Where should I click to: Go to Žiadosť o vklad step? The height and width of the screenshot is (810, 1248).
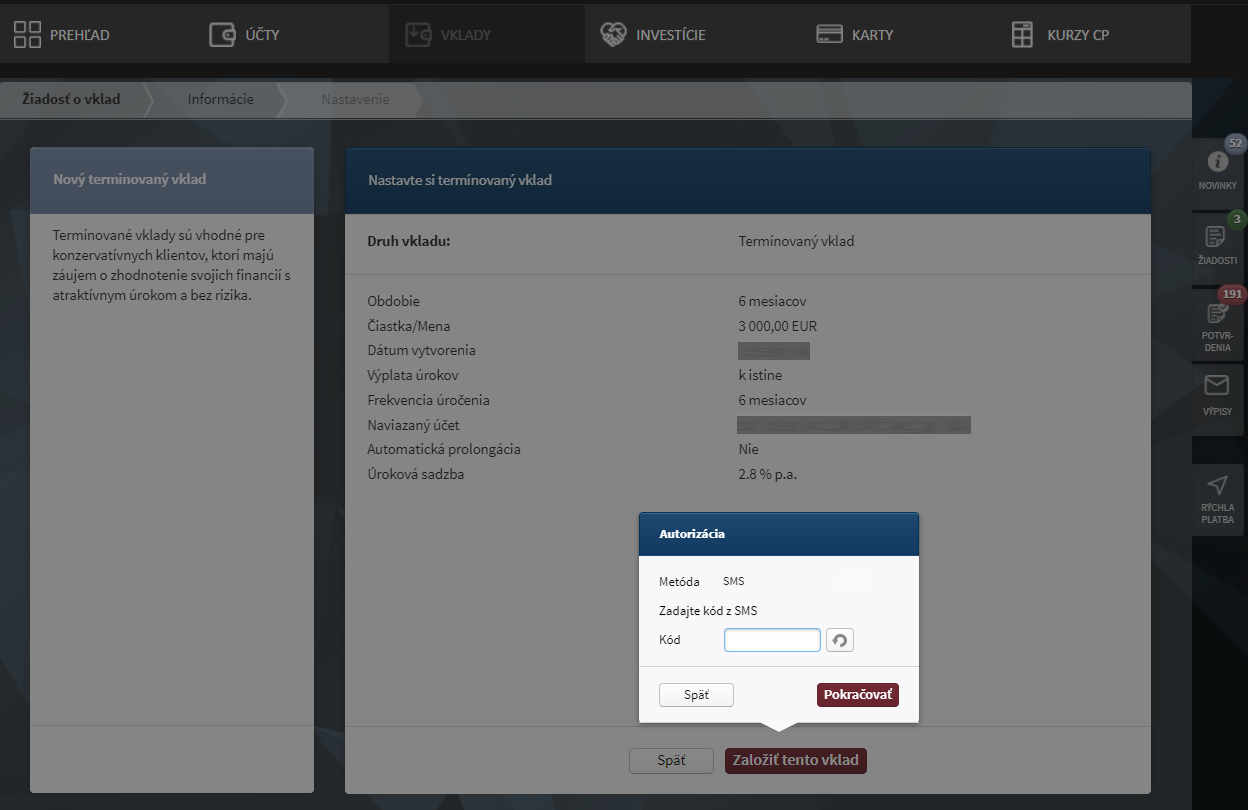[71, 100]
